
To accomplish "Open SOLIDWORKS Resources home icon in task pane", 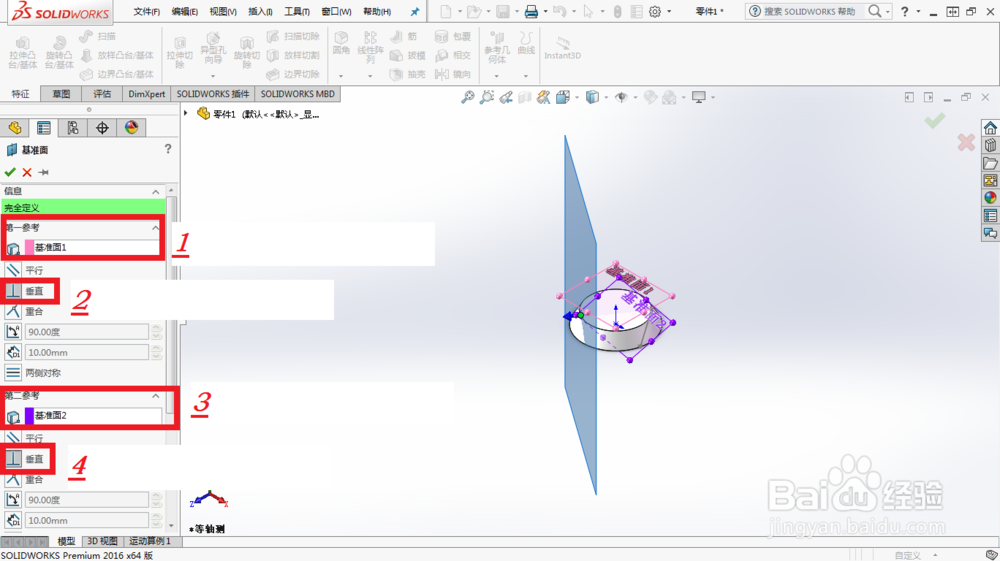I will [990, 128].
